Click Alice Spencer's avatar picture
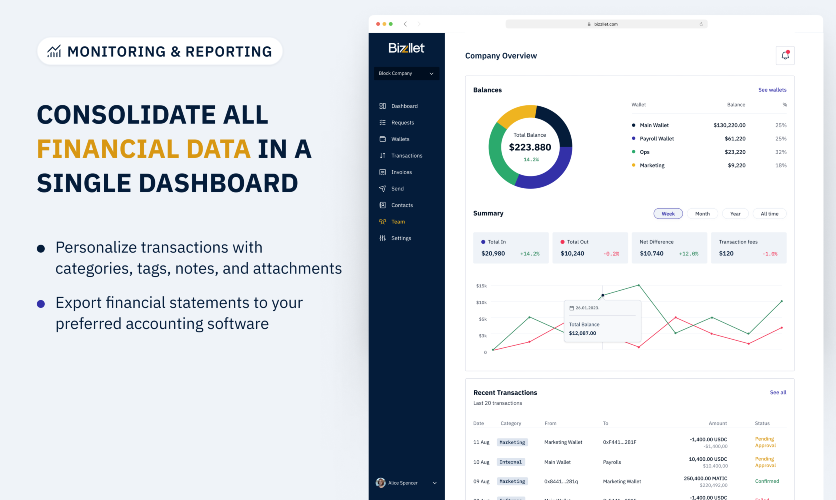This screenshot has width=836, height=500. pyautogui.click(x=381, y=483)
